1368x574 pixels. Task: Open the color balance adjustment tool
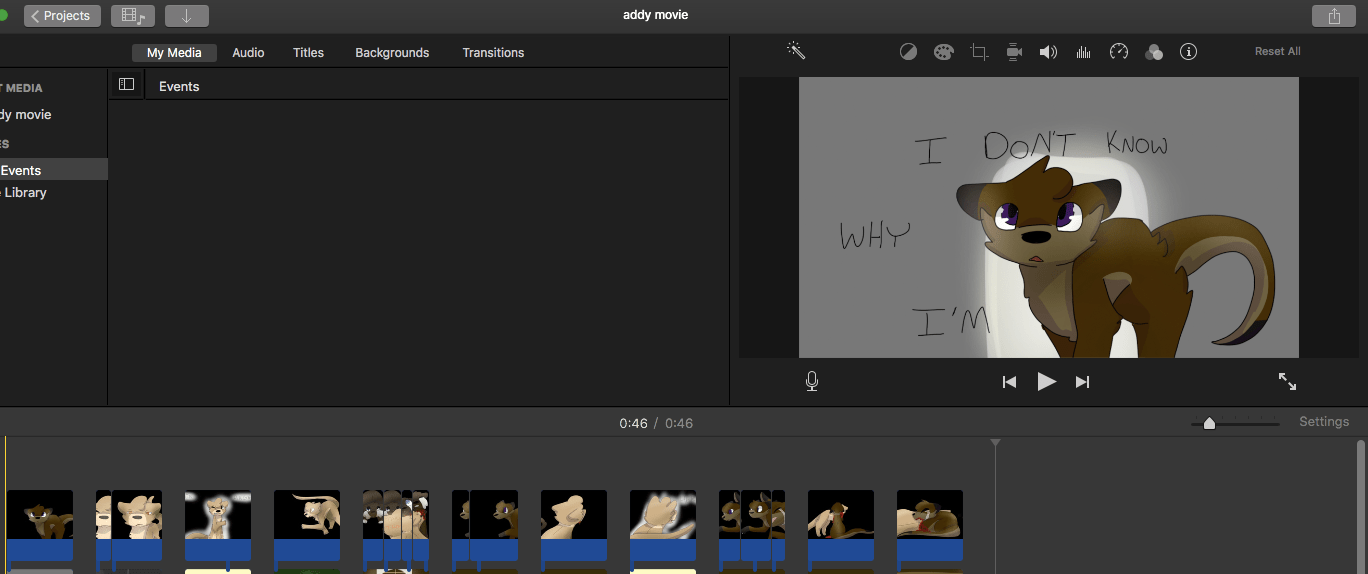[x=908, y=52]
